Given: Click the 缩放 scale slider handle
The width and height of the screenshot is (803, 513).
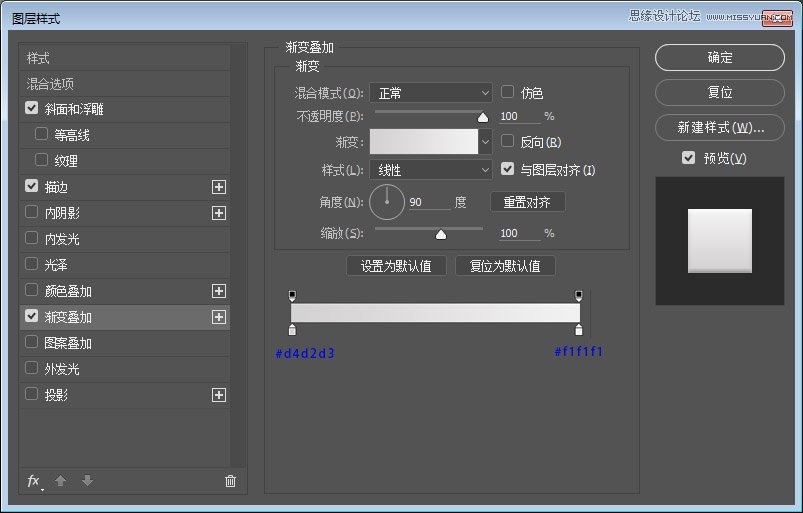Looking at the screenshot, I should click(x=440, y=234).
